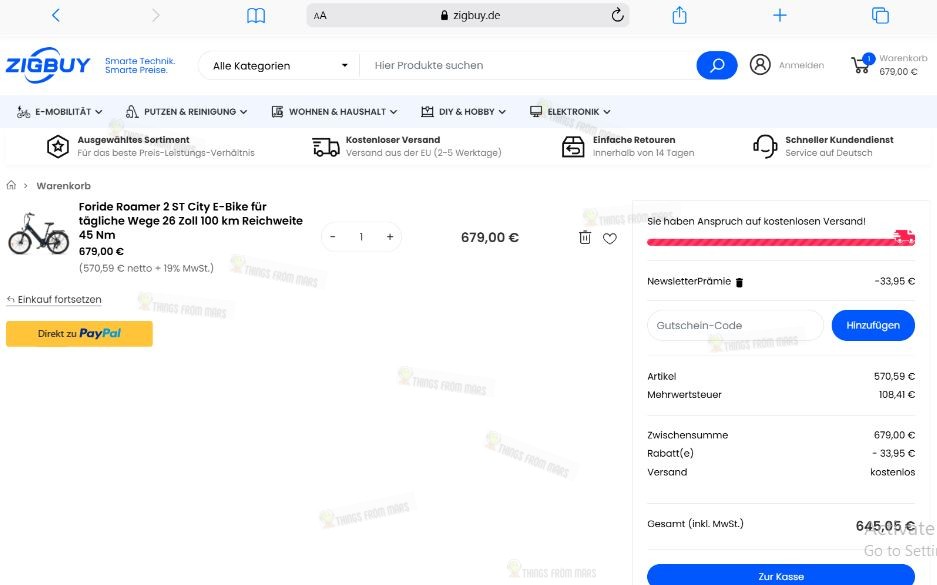Click the Mehrwertsteuer 108,41 € amount
The height and width of the screenshot is (585, 937).
(x=896, y=395)
